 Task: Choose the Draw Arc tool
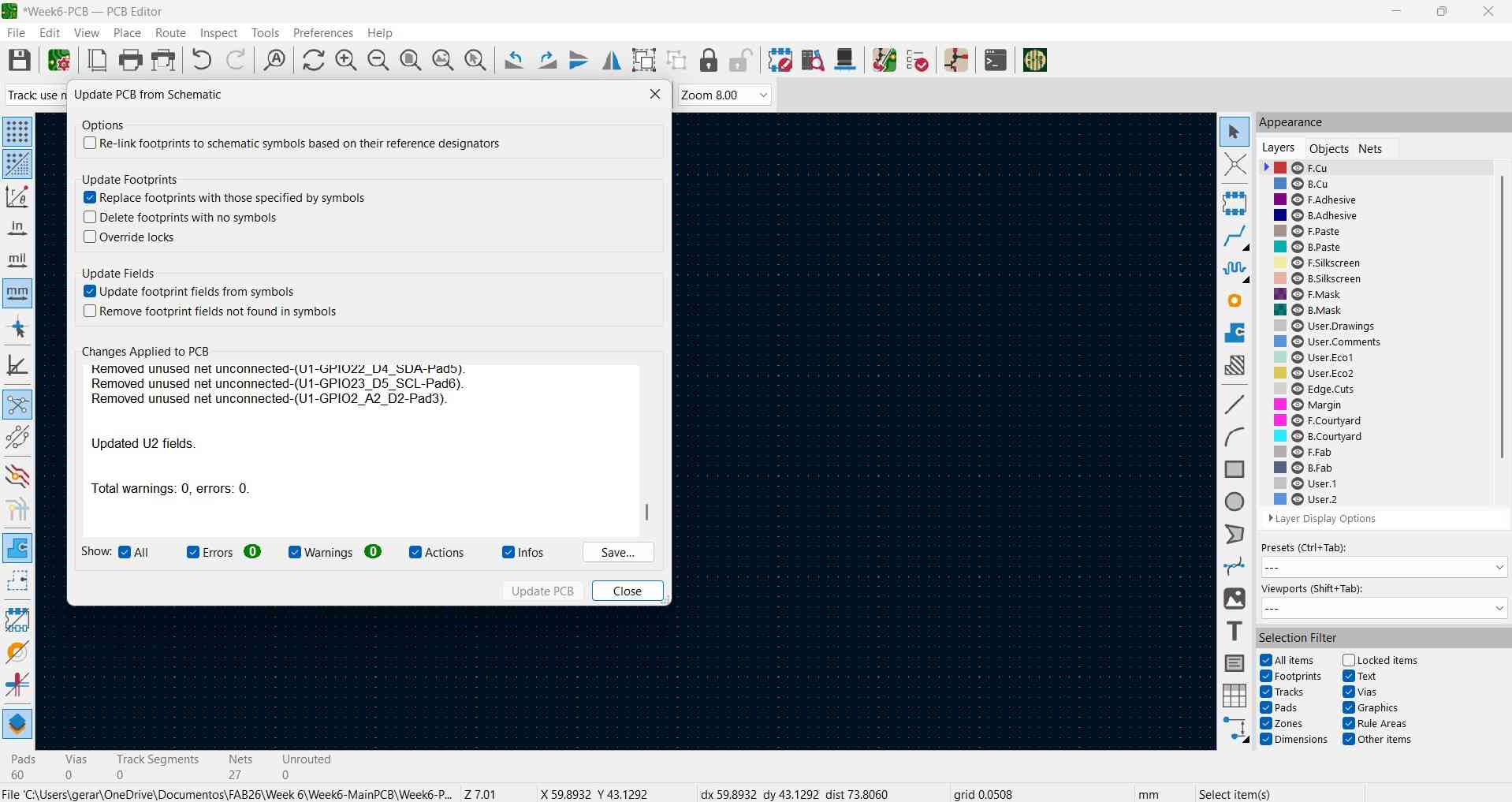click(1235, 437)
